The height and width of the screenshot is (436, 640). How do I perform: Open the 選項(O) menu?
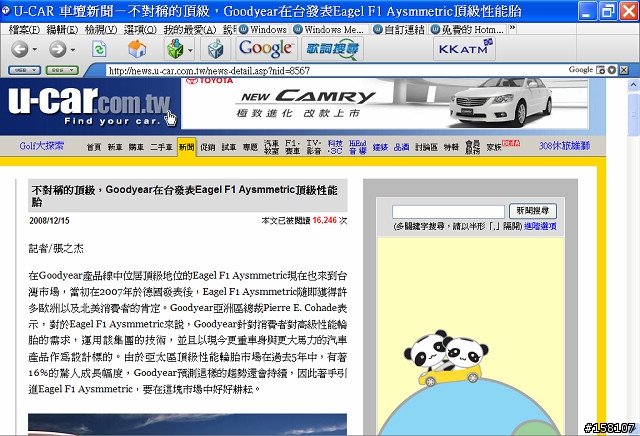pyautogui.click(x=140, y=29)
